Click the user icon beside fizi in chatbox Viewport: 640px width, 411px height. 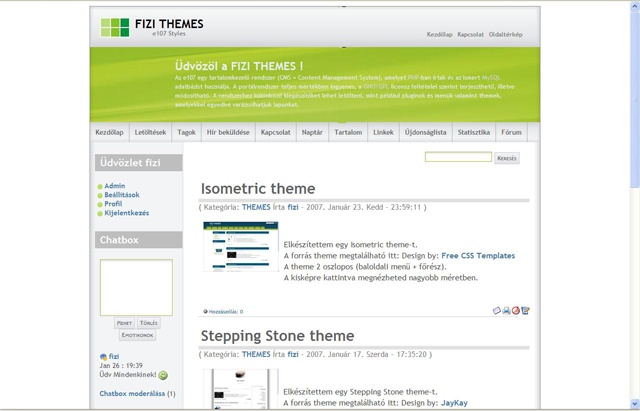pyautogui.click(x=104, y=356)
